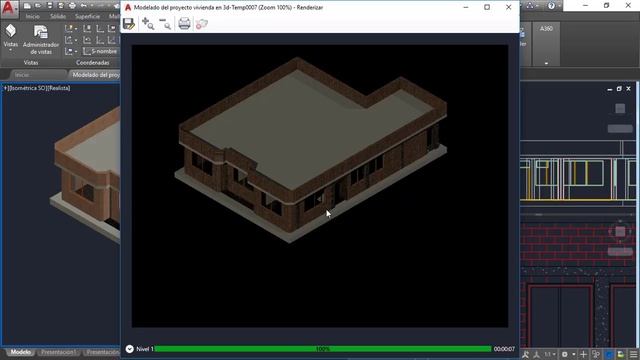Open the AutoCAD Help question mark icon
640x360 pixels.
click(x=551, y=6)
